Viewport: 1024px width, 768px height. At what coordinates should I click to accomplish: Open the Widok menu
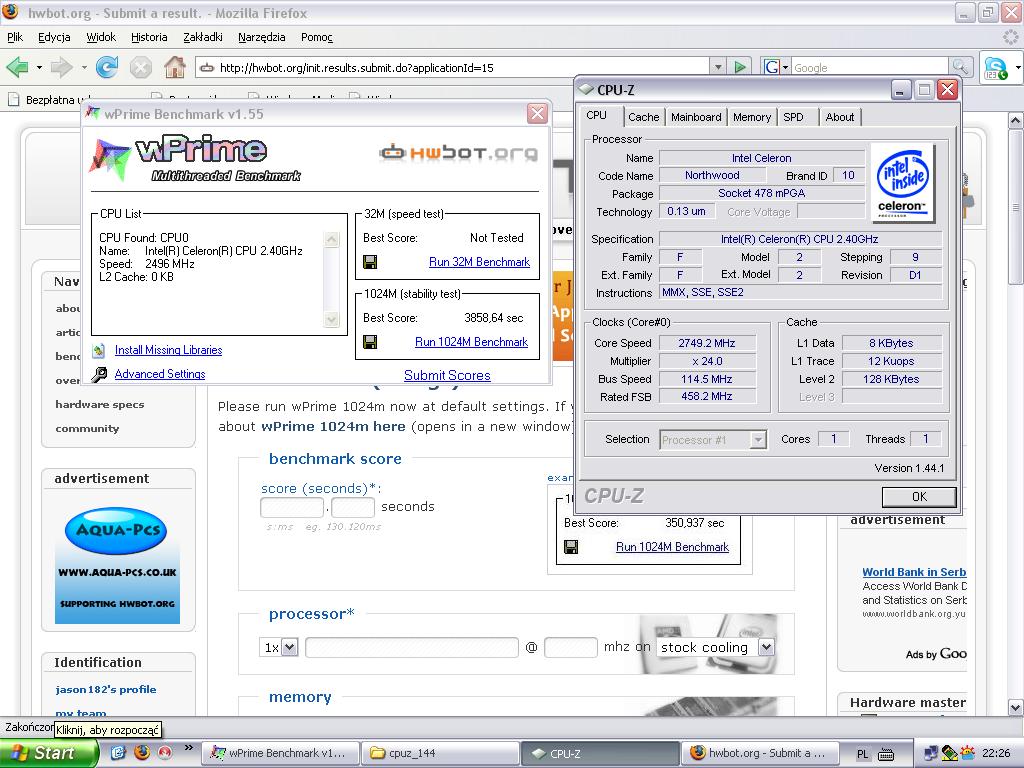(101, 37)
